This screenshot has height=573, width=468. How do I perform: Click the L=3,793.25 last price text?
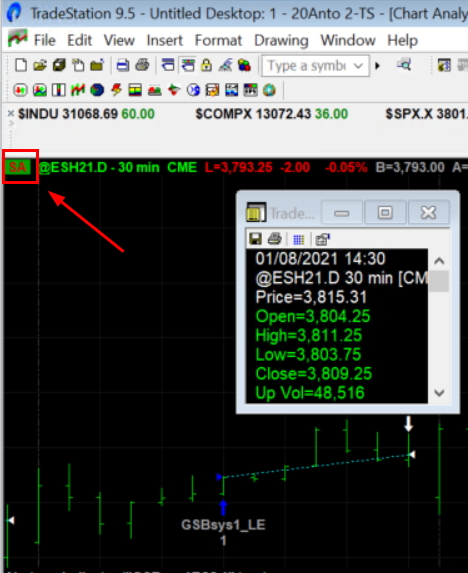[x=239, y=167]
